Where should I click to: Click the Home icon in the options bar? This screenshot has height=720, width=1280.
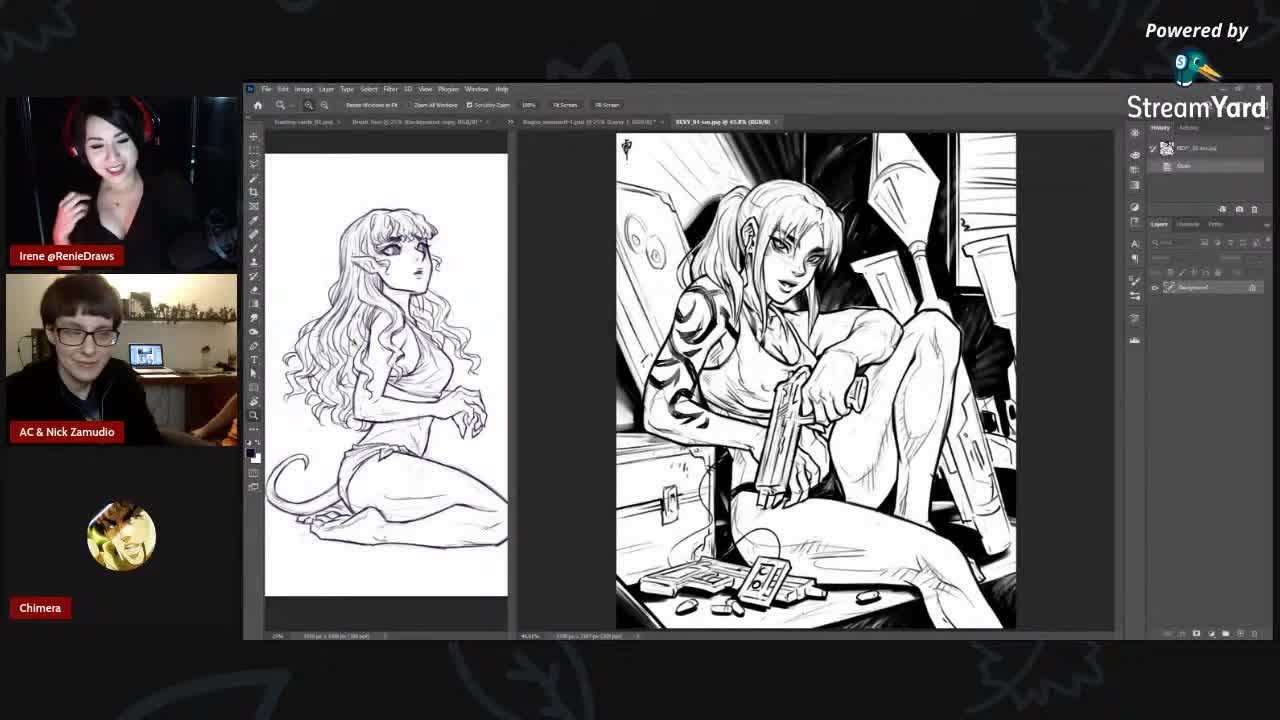coord(258,105)
